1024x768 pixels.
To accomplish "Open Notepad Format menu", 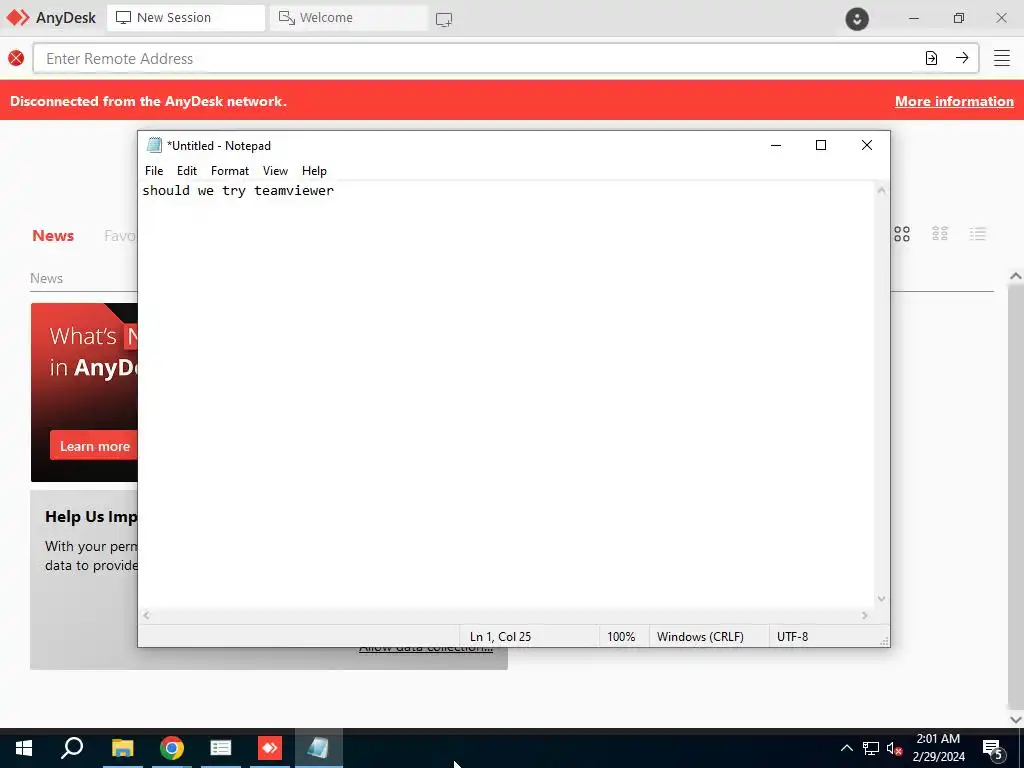I will (230, 170).
